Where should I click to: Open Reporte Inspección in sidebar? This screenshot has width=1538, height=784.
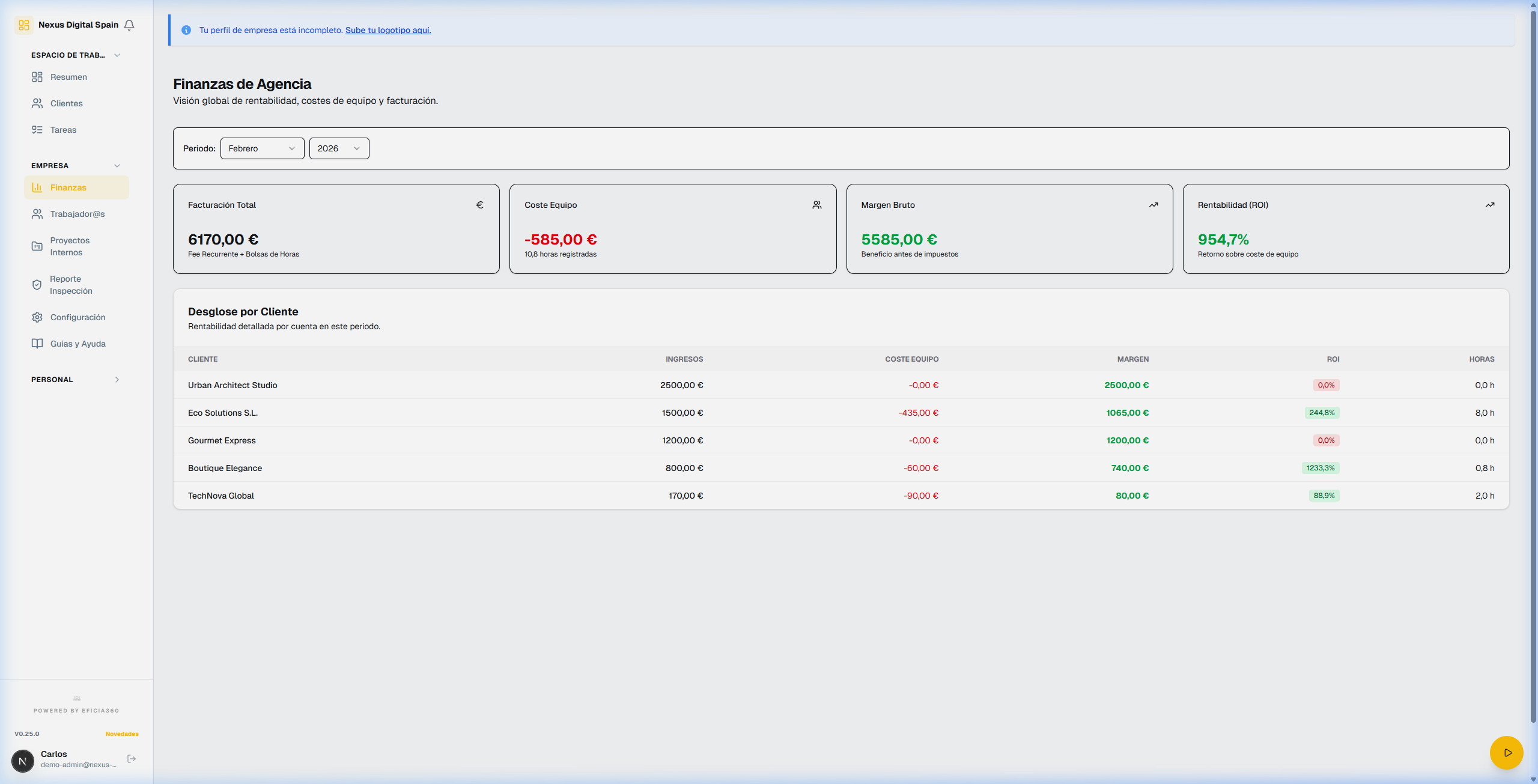(x=71, y=285)
